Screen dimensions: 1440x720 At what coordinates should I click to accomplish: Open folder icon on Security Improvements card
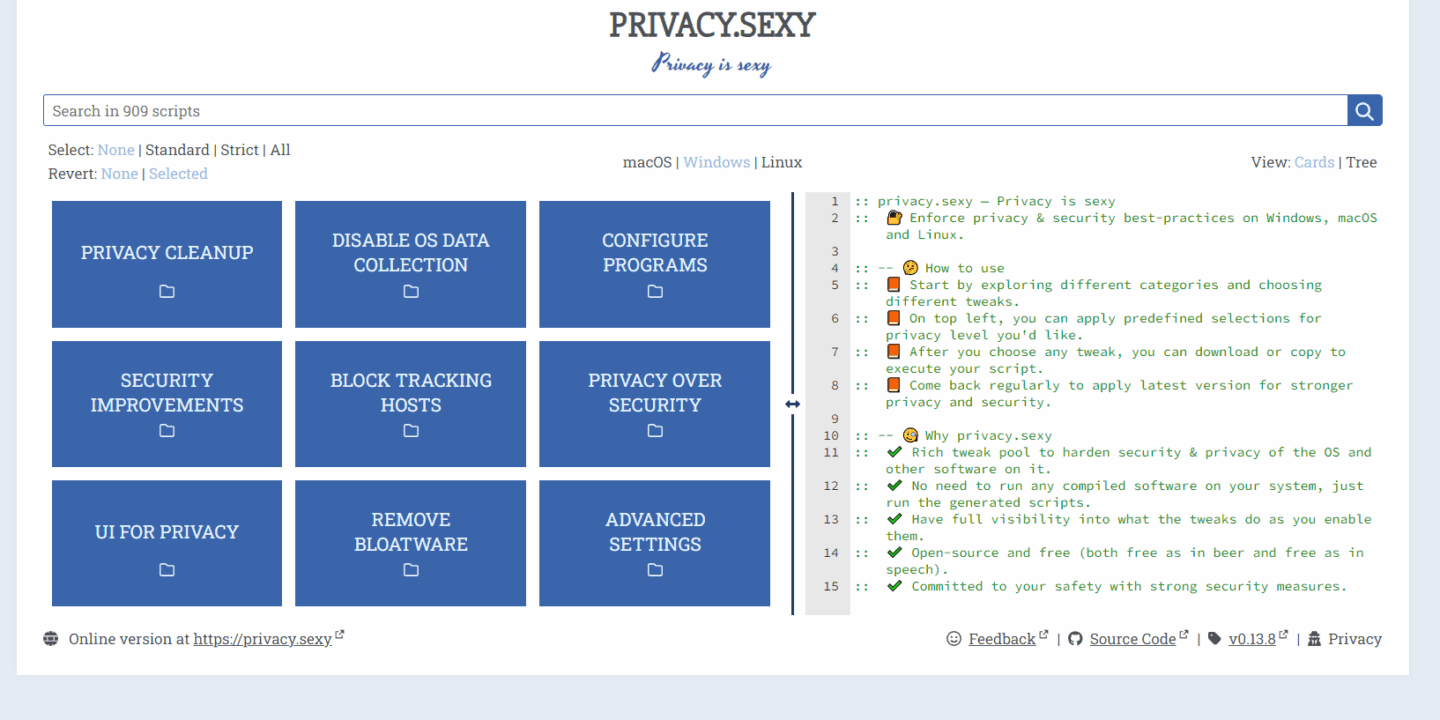coord(167,431)
